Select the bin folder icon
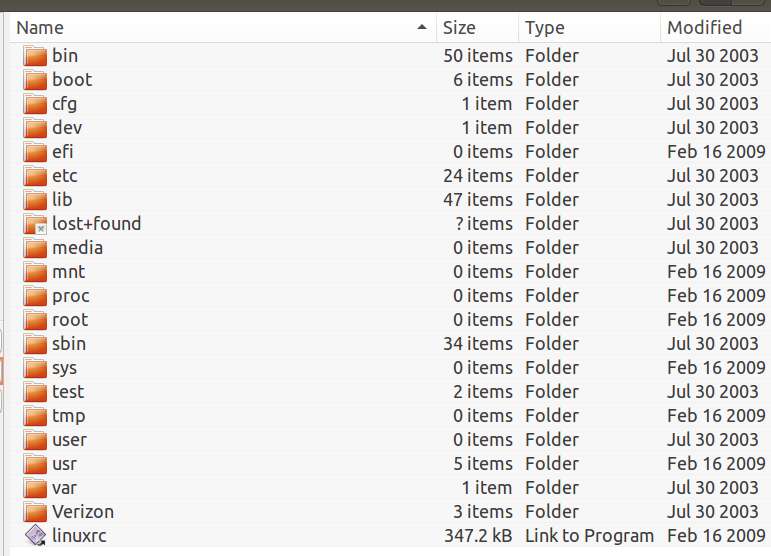Viewport: 771px width, 556px height. (35, 56)
